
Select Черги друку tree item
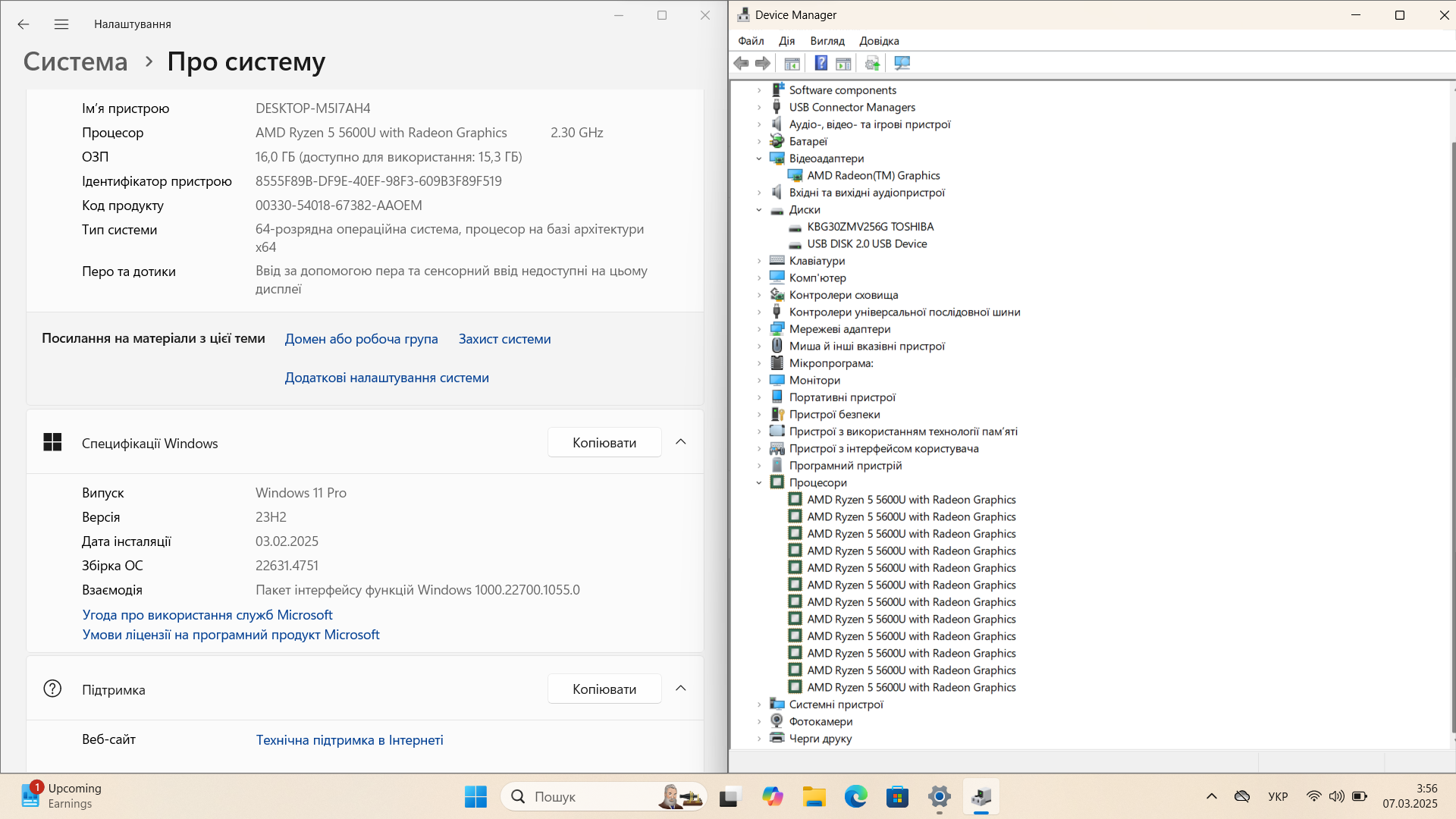[820, 739]
